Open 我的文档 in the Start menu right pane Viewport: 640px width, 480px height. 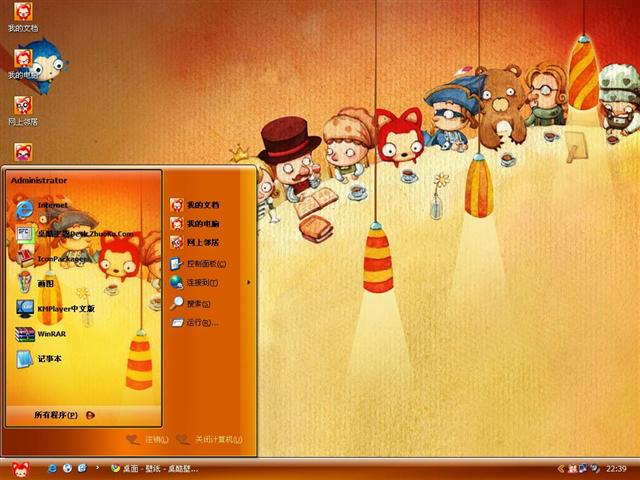pos(195,205)
